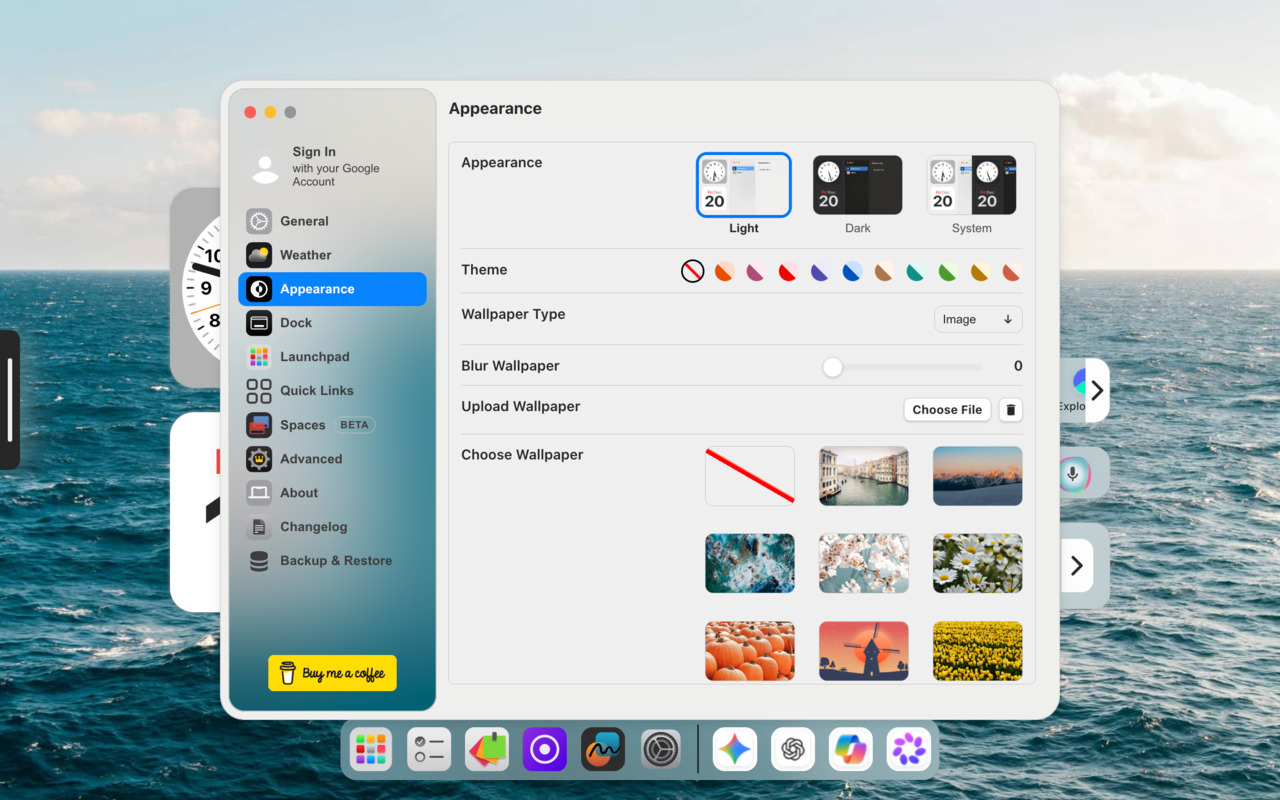Screen dimensions: 1280x800
Task: Open the checklist app in the dock
Action: 429,749
